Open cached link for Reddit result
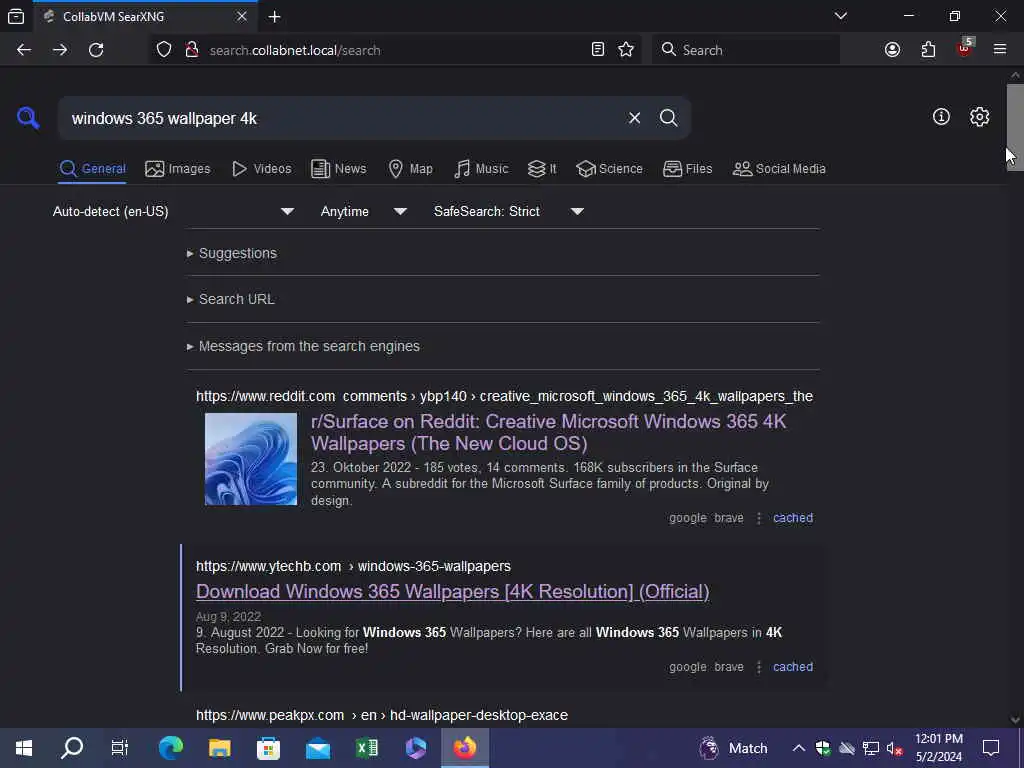 point(793,518)
